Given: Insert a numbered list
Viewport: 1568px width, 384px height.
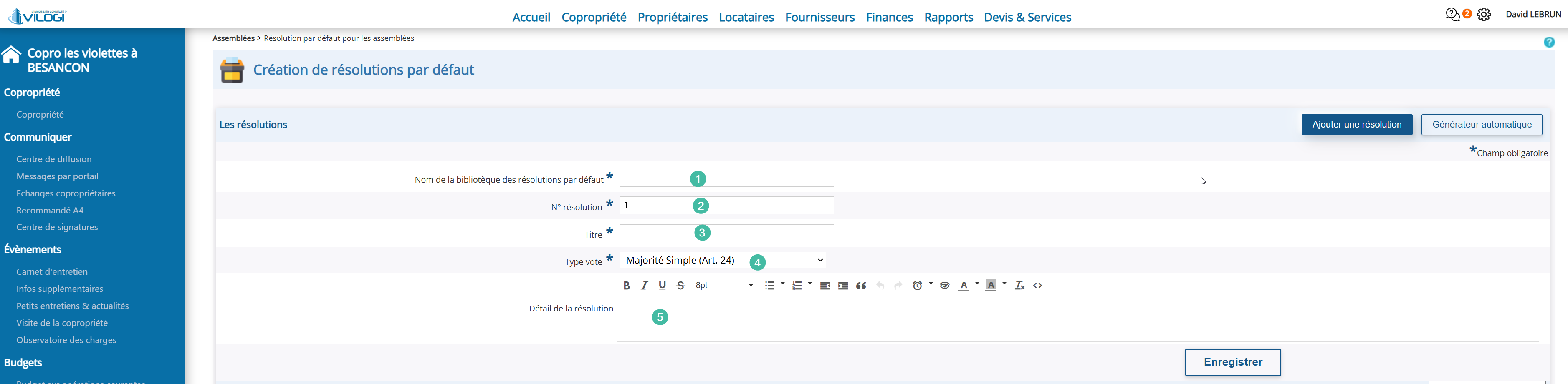Looking at the screenshot, I should point(797,286).
